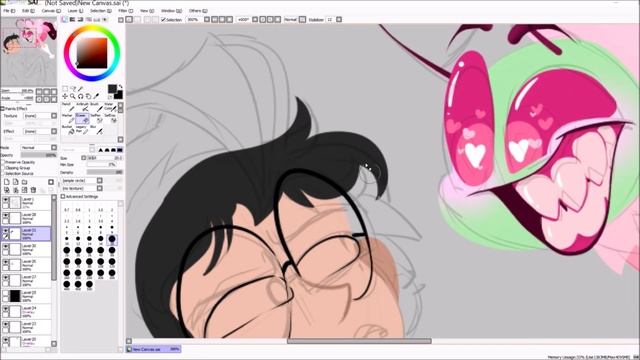Zoom in using top toolbar button

click(x=222, y=20)
